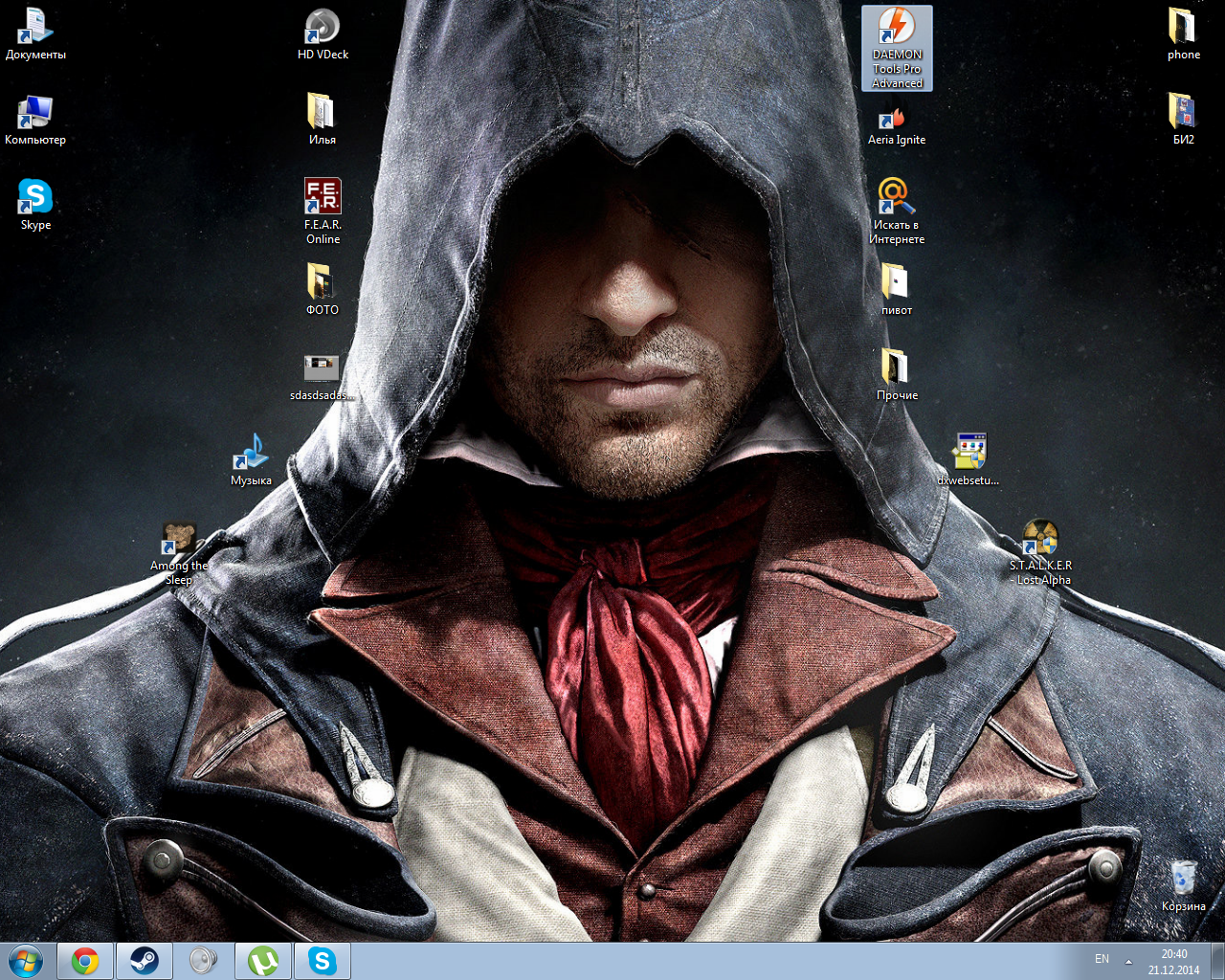
Task: Open the Документы desktop shortcut
Action: pos(35,34)
